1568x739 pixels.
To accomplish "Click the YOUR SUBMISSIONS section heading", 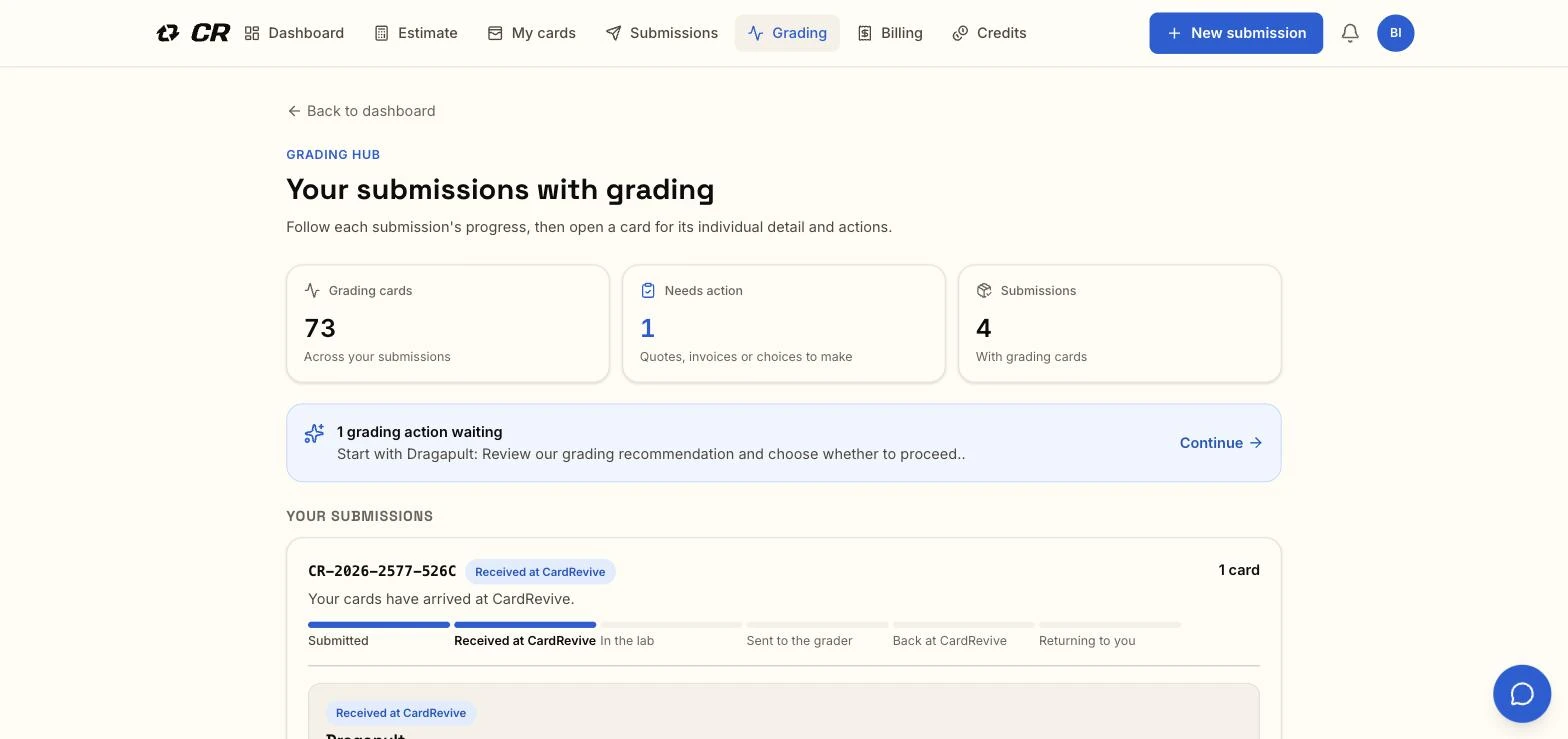I will (360, 516).
